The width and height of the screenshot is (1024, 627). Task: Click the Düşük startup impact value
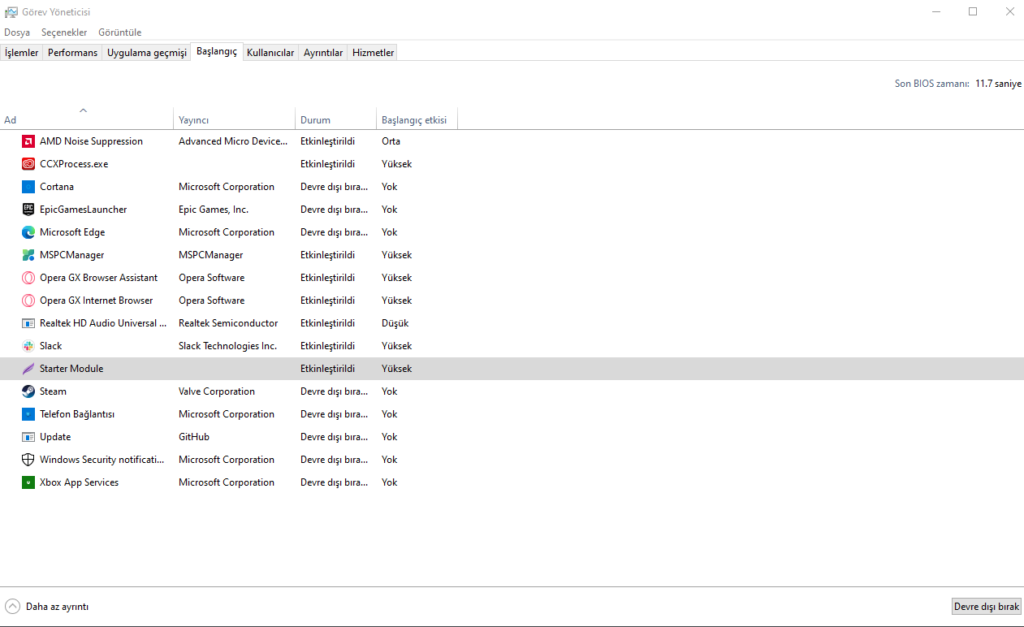(395, 323)
